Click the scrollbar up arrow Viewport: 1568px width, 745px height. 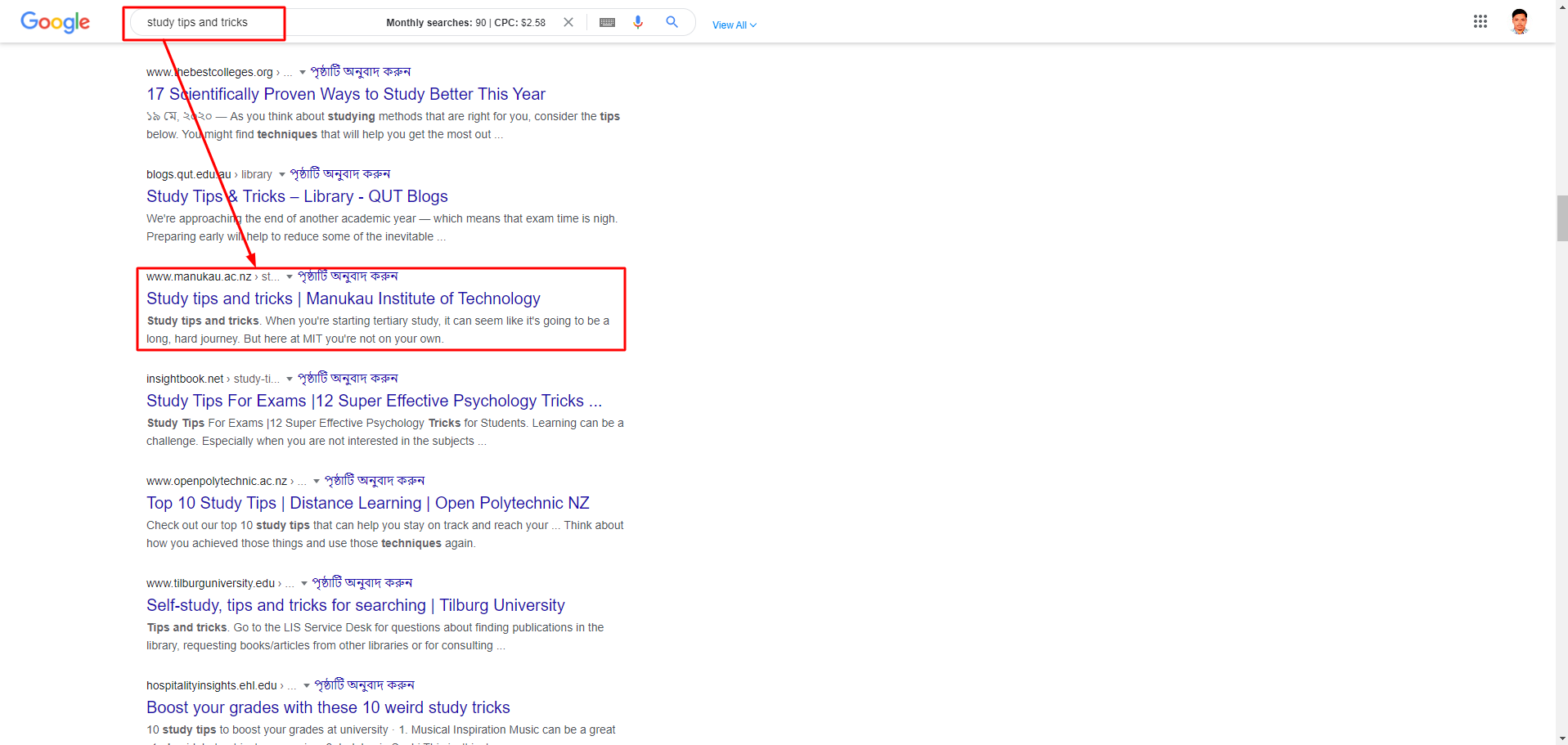click(1561, 7)
